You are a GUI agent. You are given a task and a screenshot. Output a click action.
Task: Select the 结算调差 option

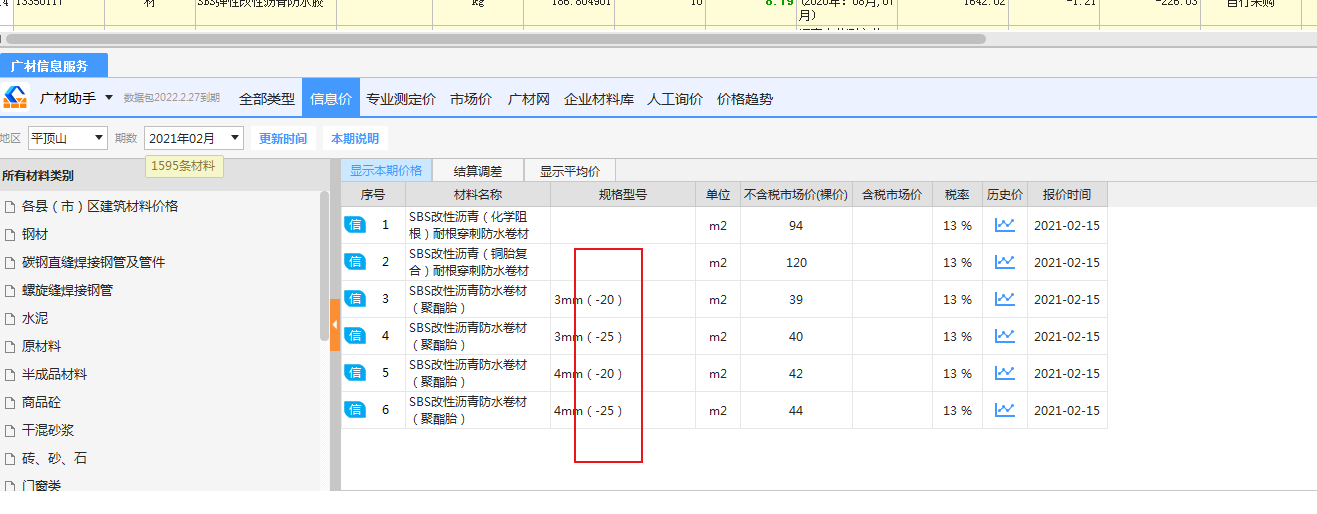click(478, 170)
